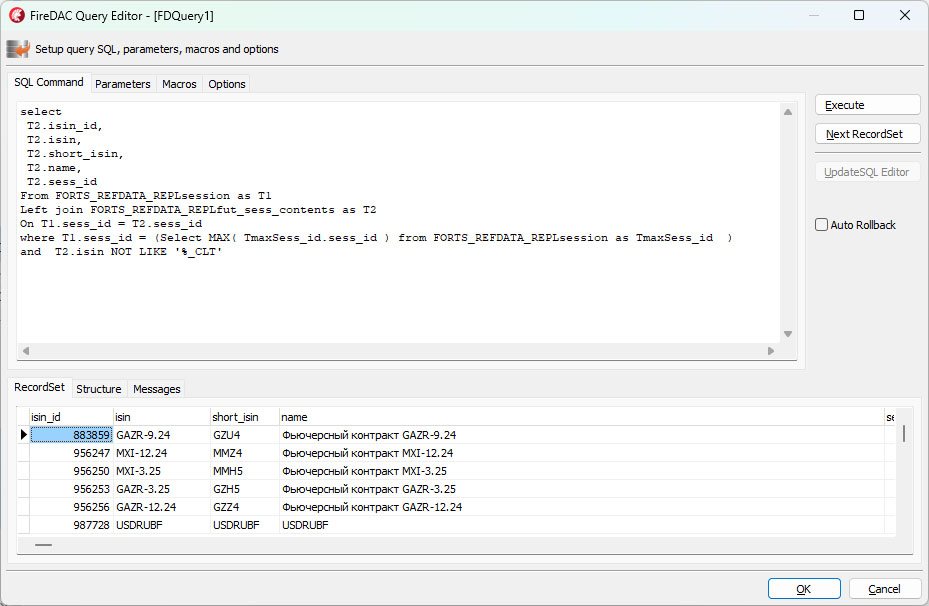
Task: Click name cell Фьючерсный контракт MXI-3.25
Action: click(581, 471)
